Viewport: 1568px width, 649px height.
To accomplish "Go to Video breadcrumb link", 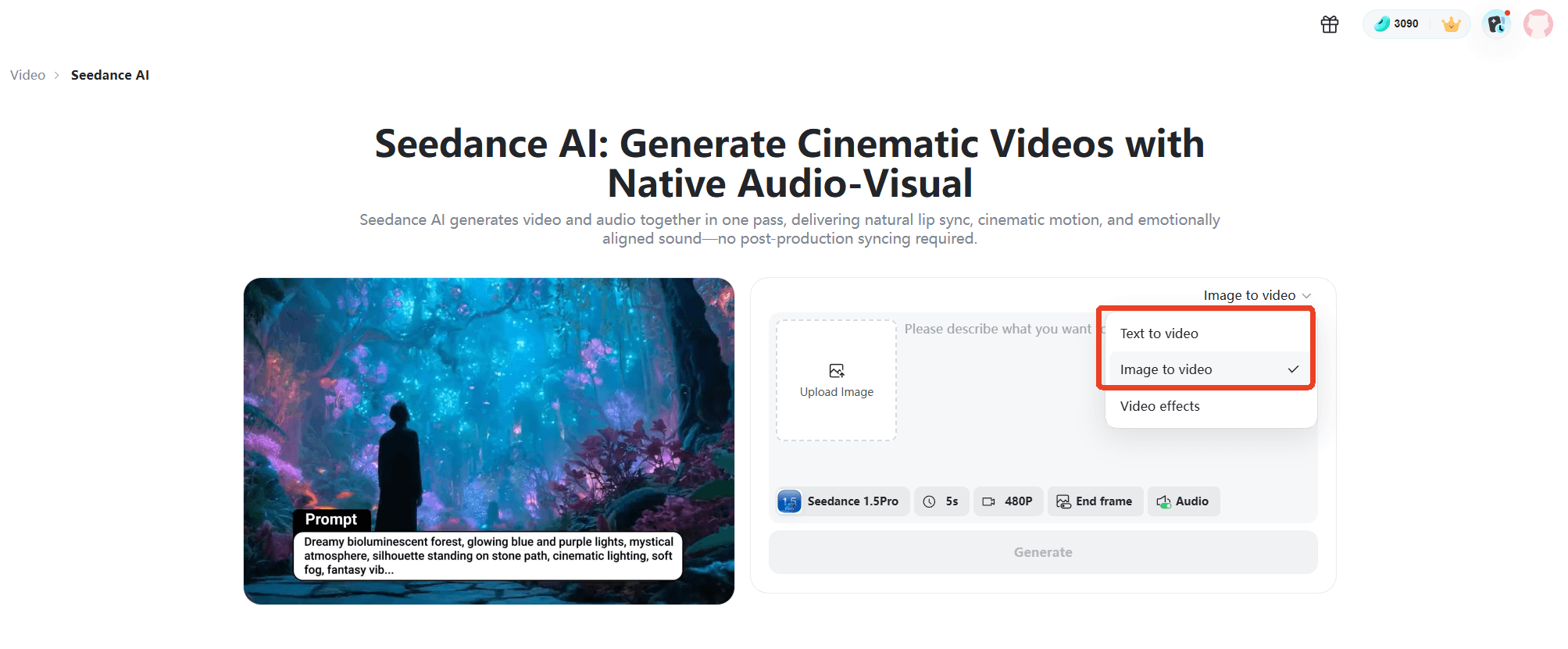I will pos(28,75).
